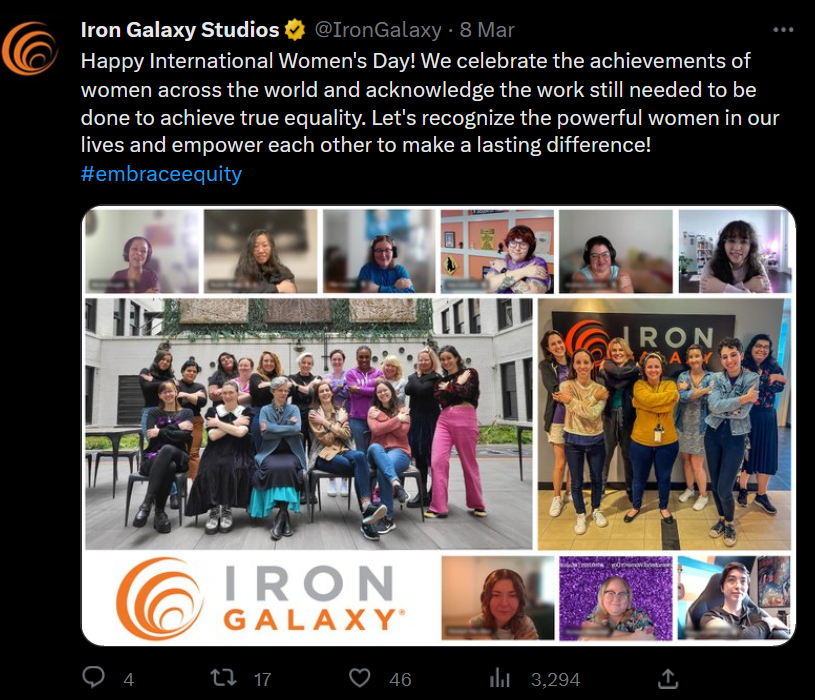The width and height of the screenshot is (815, 700).
Task: Click the reply count 4
Action: coord(128,679)
